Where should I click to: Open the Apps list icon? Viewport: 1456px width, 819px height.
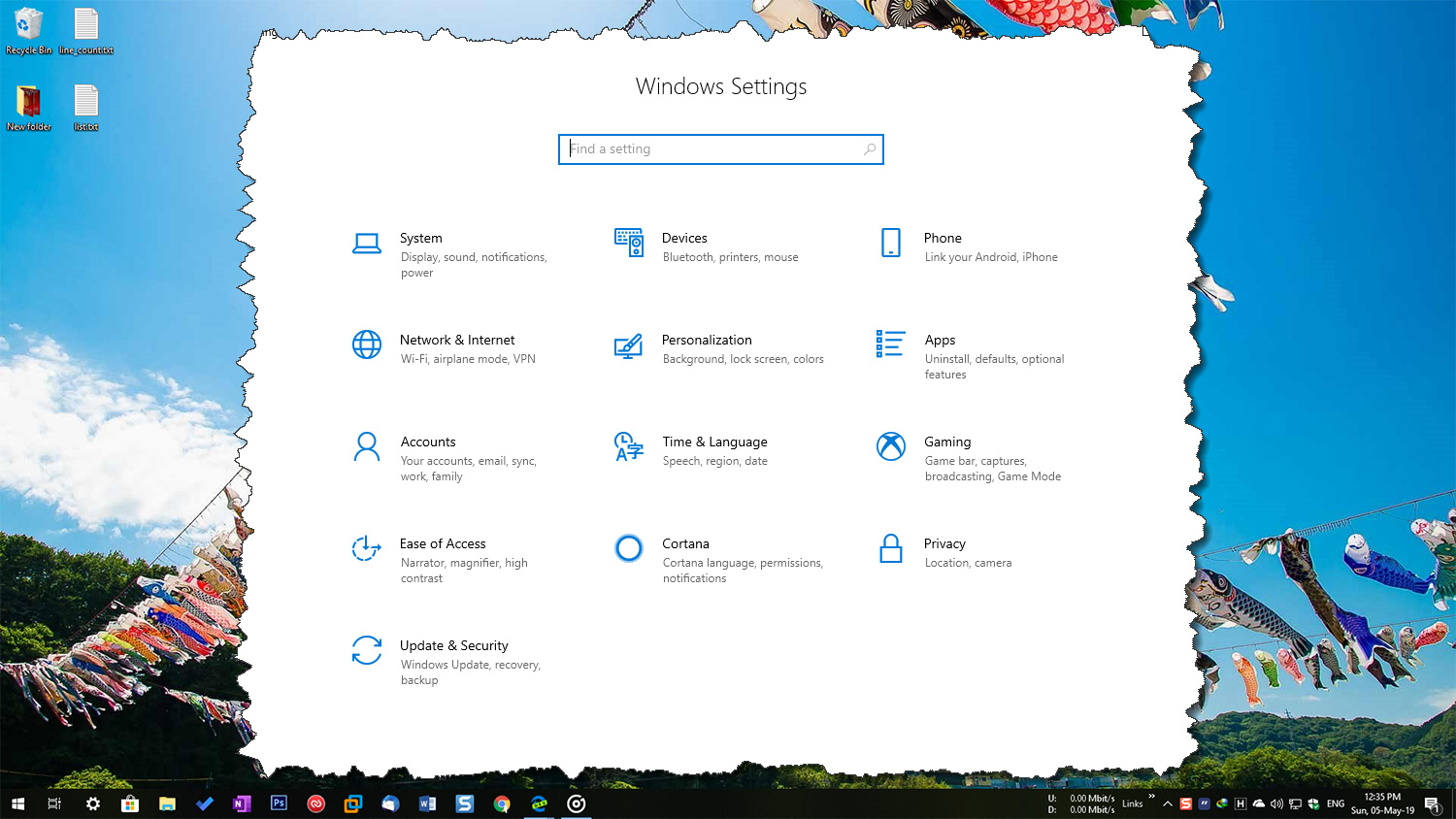point(890,344)
